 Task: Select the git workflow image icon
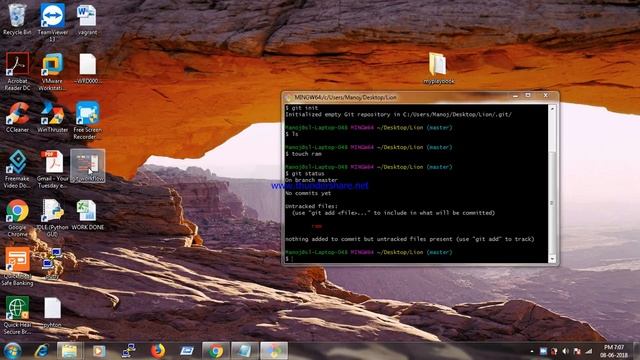point(87,165)
